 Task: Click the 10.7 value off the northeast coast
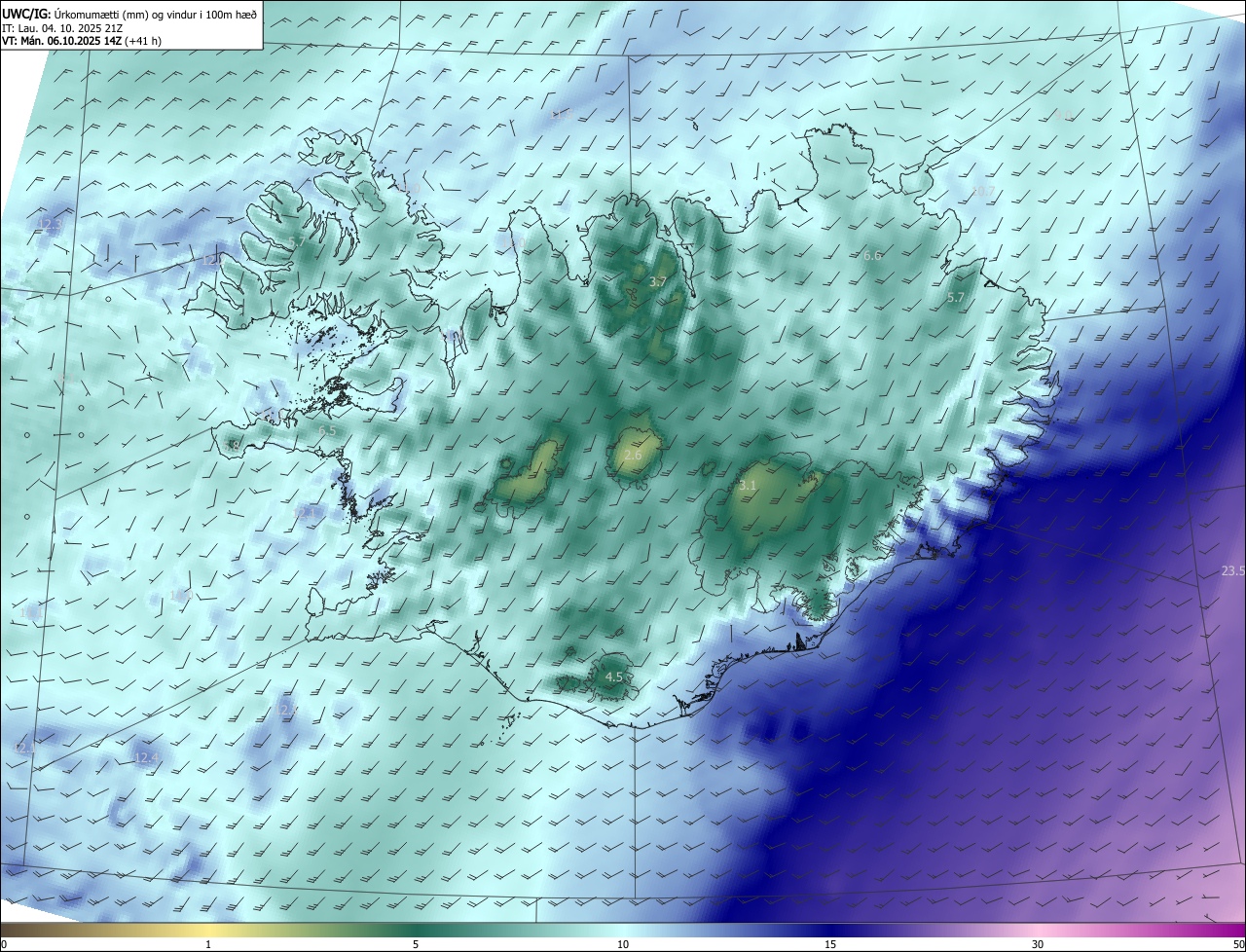pos(983,191)
